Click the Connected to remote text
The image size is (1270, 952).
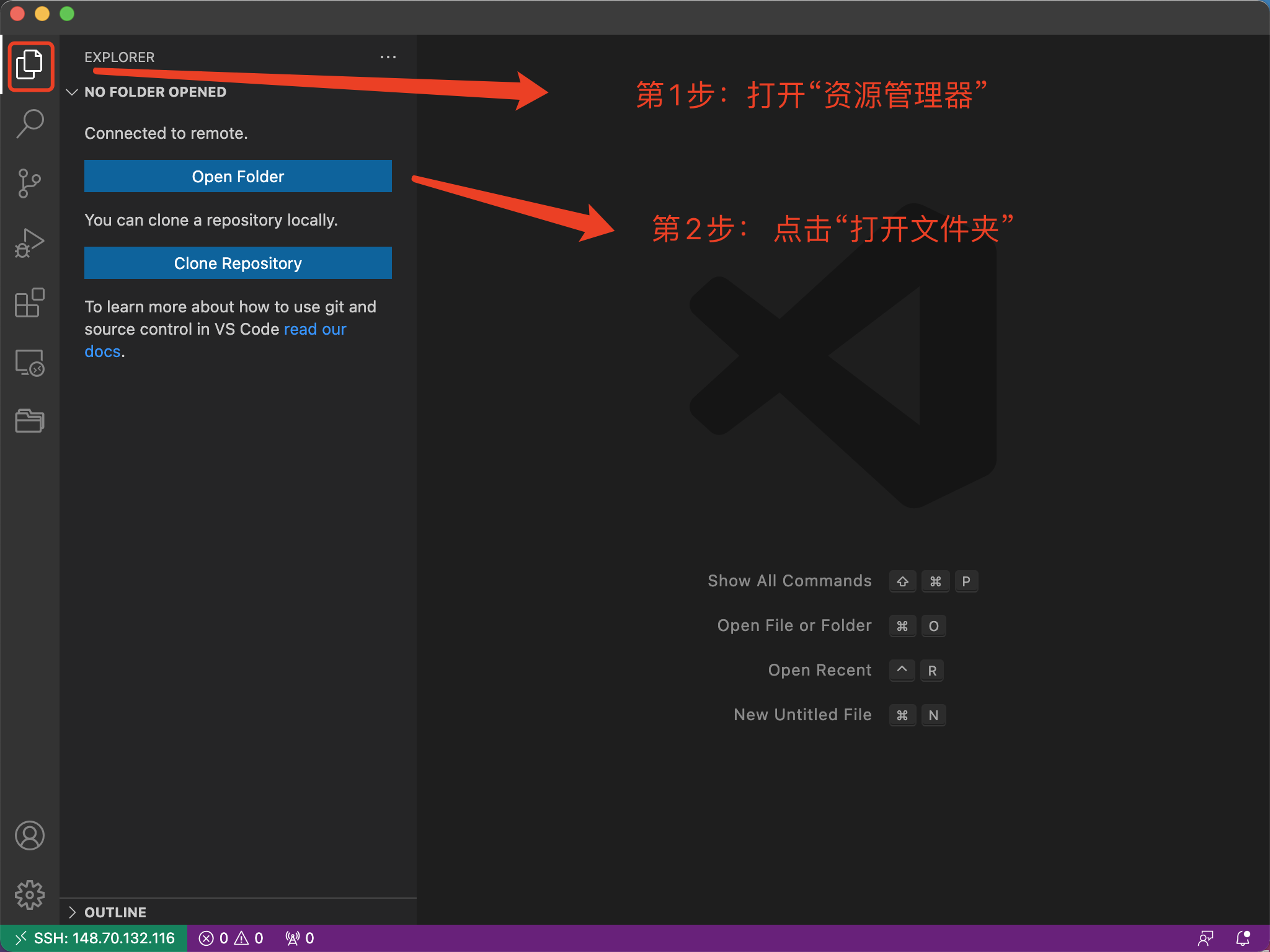(166, 133)
